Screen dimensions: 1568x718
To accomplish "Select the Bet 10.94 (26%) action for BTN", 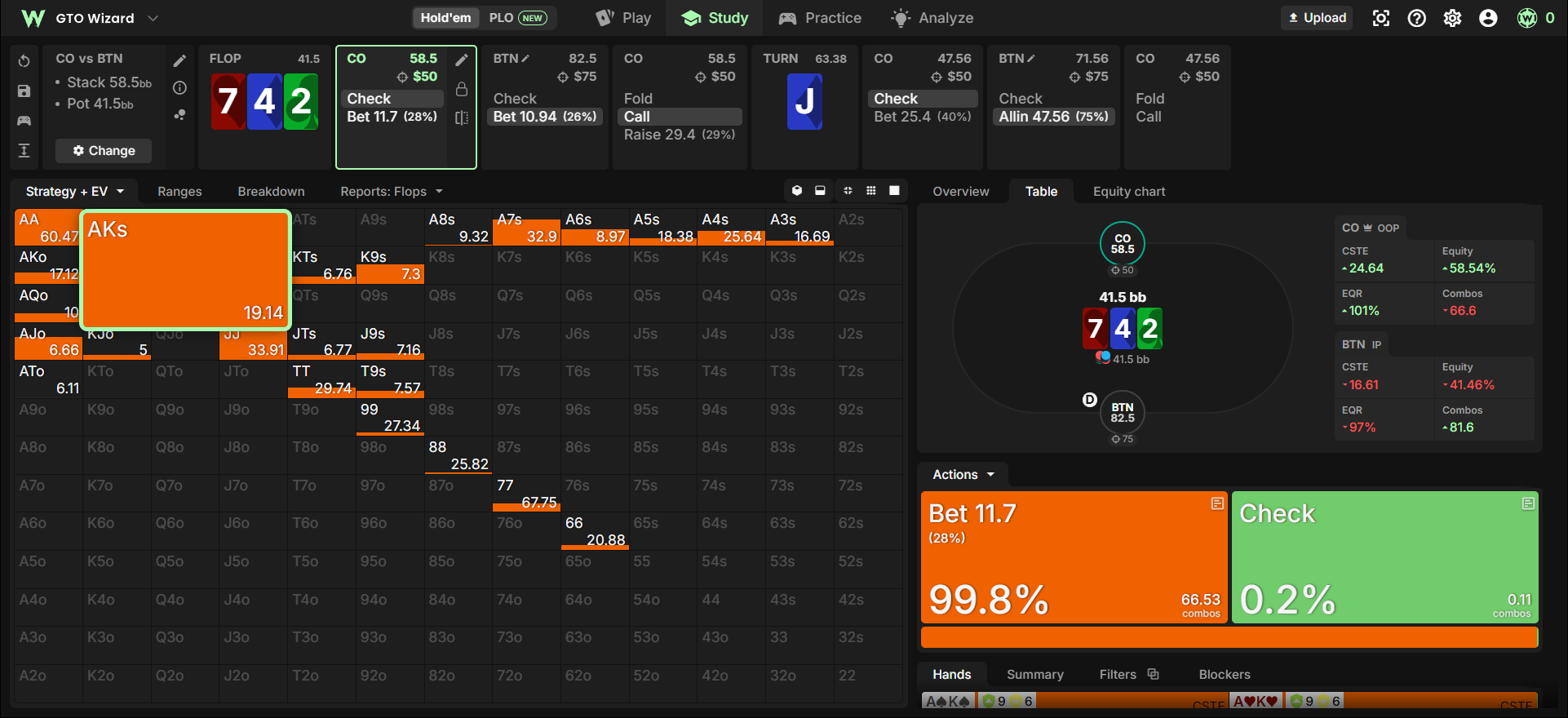I will tap(545, 117).
